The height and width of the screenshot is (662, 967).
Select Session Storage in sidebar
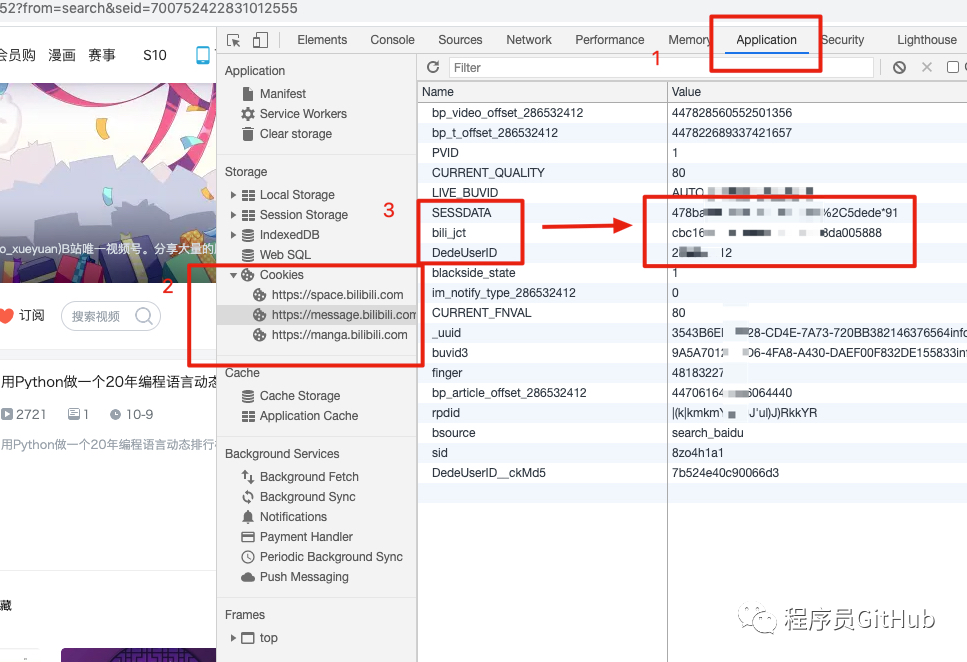[x=303, y=215]
